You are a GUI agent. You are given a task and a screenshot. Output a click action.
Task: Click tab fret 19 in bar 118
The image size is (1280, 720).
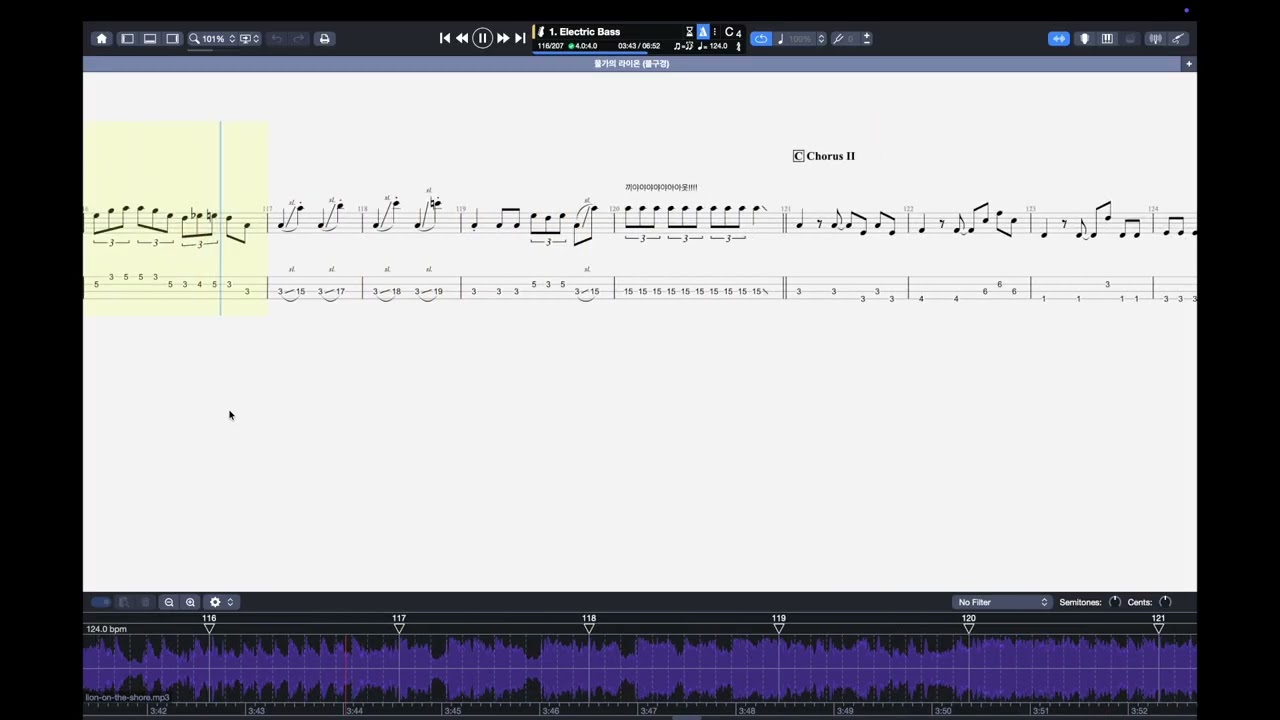tap(437, 292)
